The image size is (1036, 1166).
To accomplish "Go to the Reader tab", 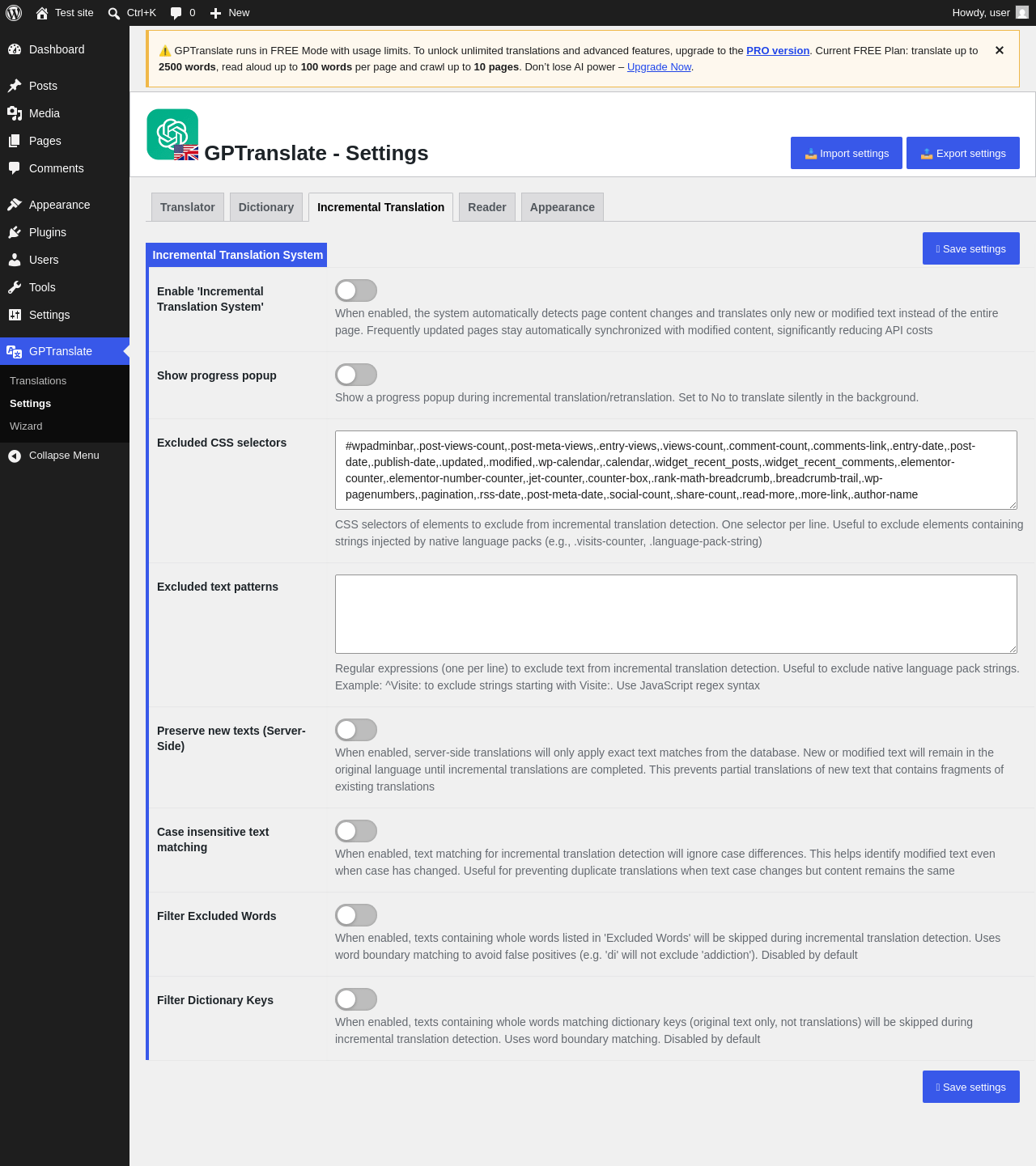I will point(487,207).
